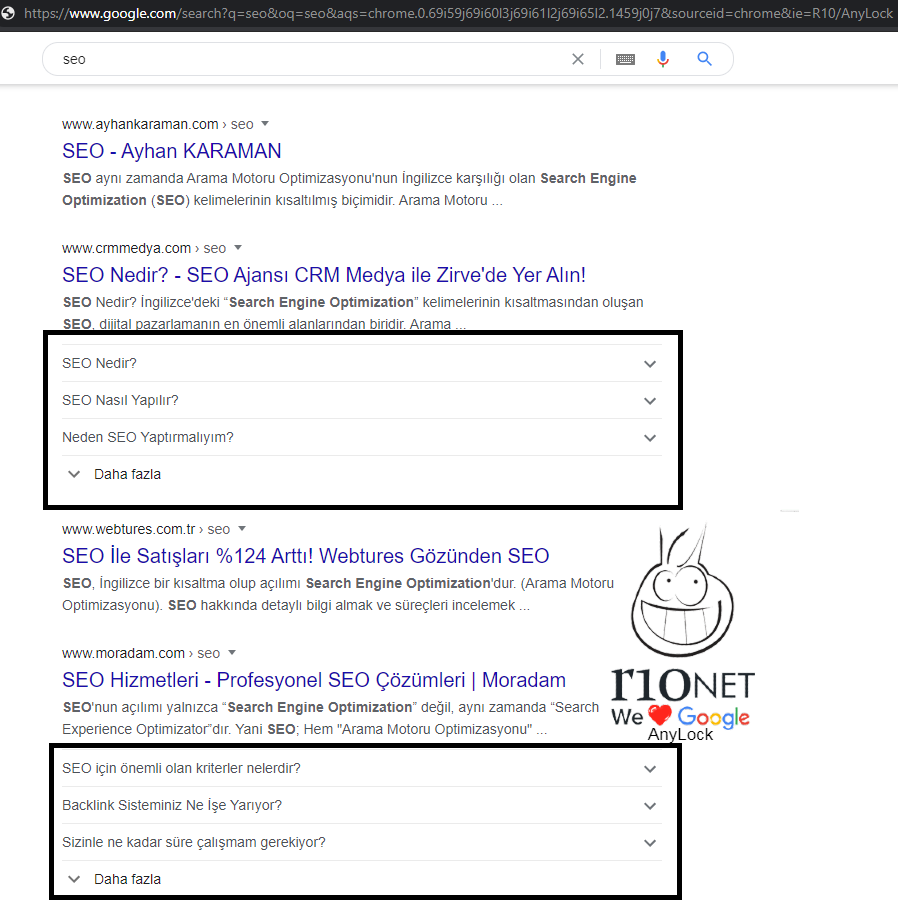The width and height of the screenshot is (898, 916).
Task: Clear the search box with the X icon
Action: pos(578,59)
